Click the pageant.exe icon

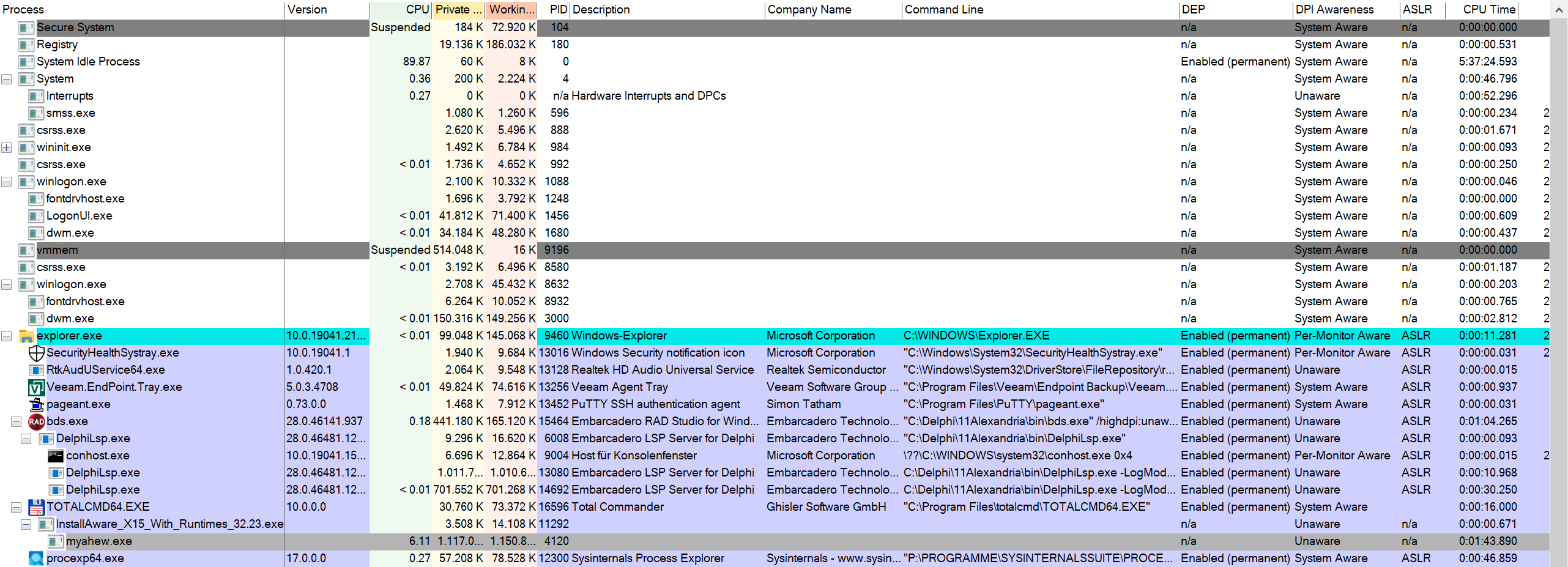pyautogui.click(x=36, y=404)
